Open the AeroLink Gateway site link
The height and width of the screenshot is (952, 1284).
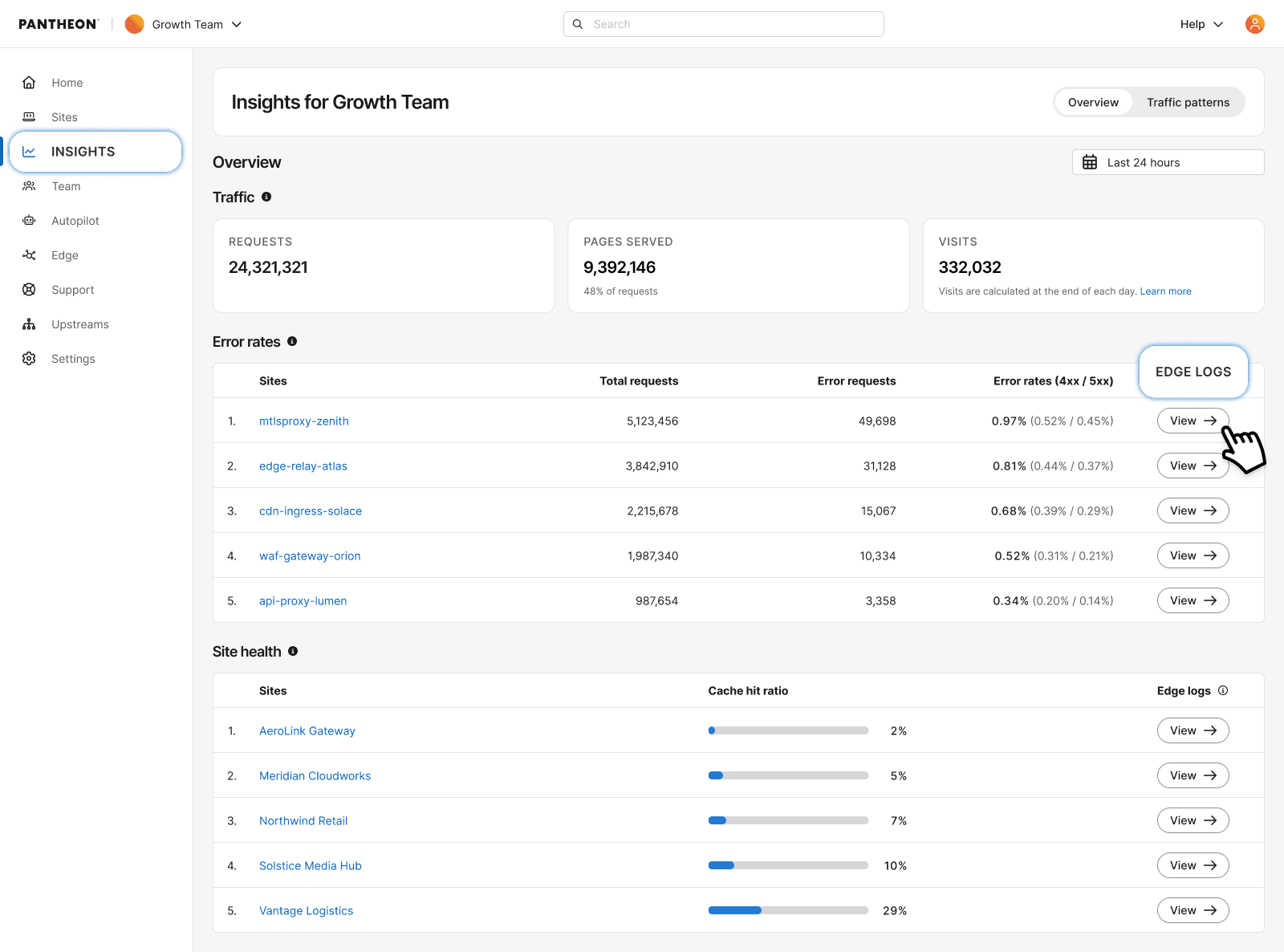(x=307, y=730)
